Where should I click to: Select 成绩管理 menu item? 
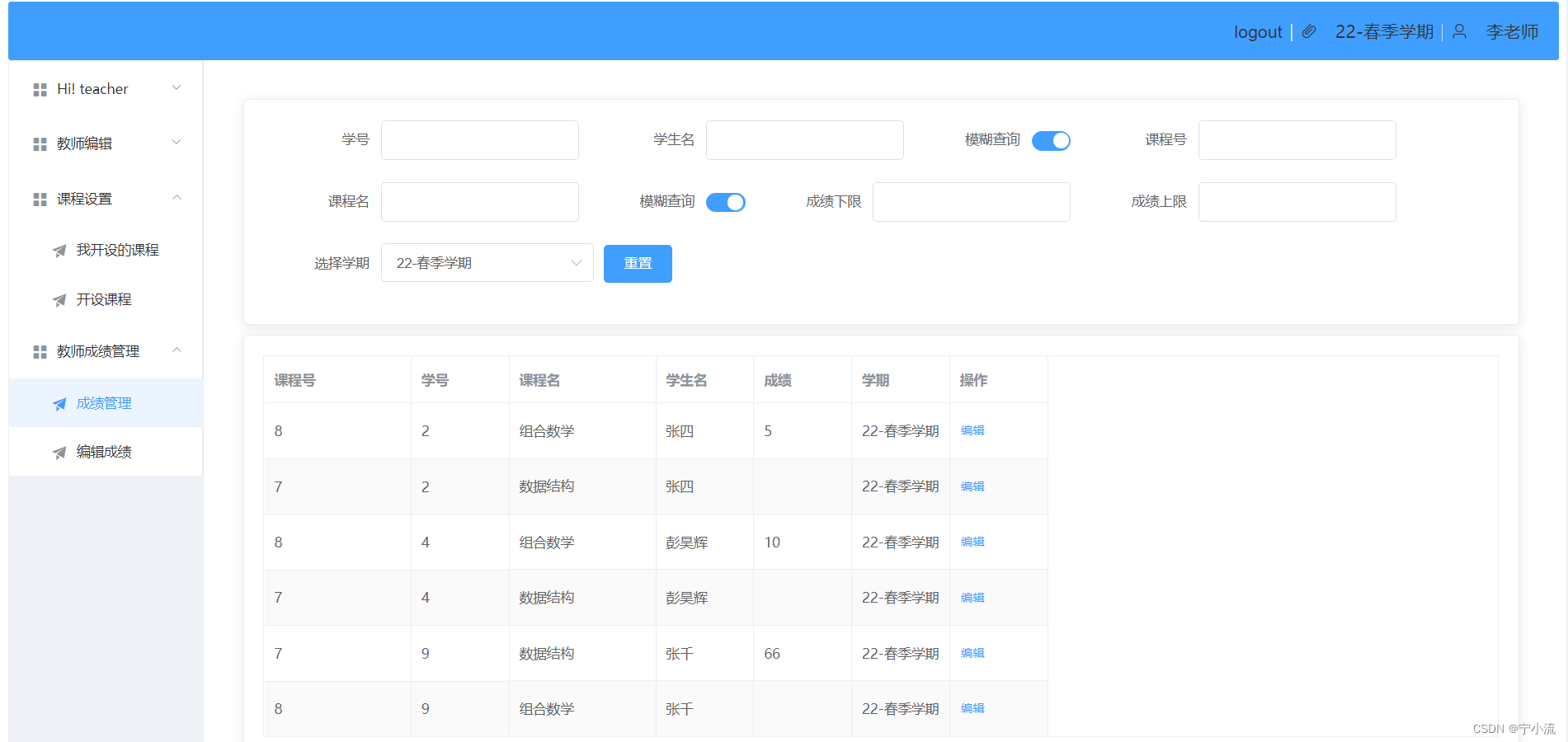[106, 403]
